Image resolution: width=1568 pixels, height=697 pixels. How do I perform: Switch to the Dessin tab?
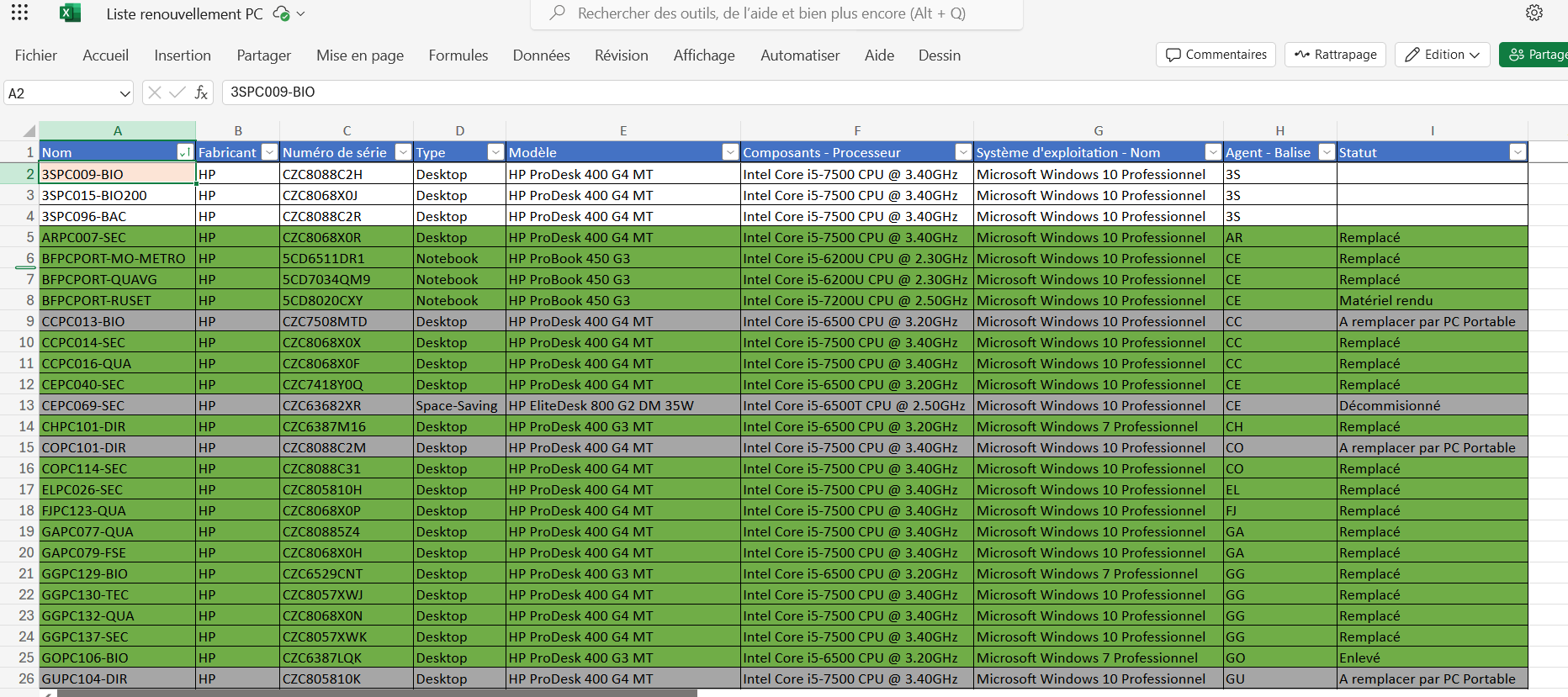click(x=940, y=55)
